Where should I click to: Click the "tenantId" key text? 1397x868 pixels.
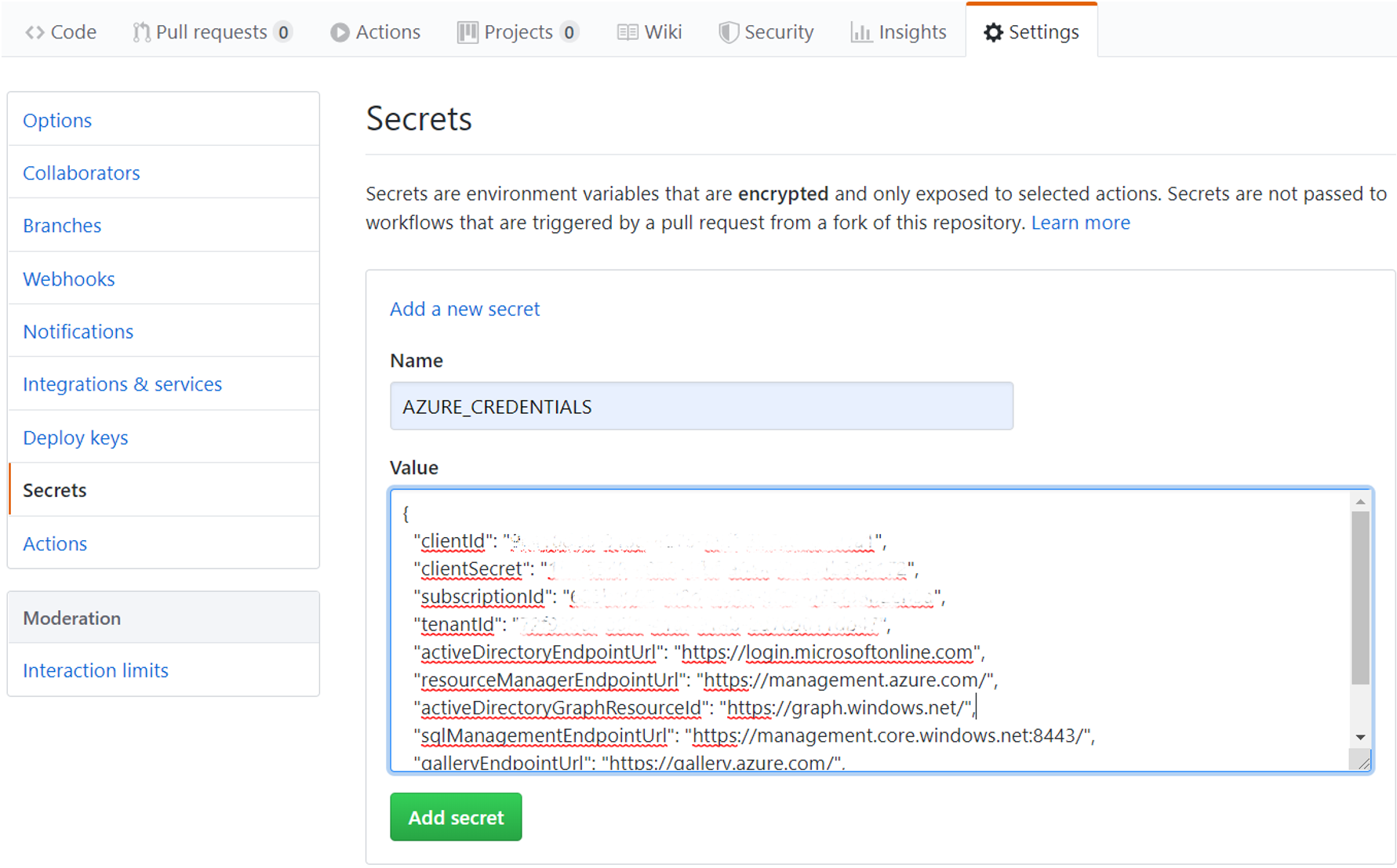tap(458, 624)
